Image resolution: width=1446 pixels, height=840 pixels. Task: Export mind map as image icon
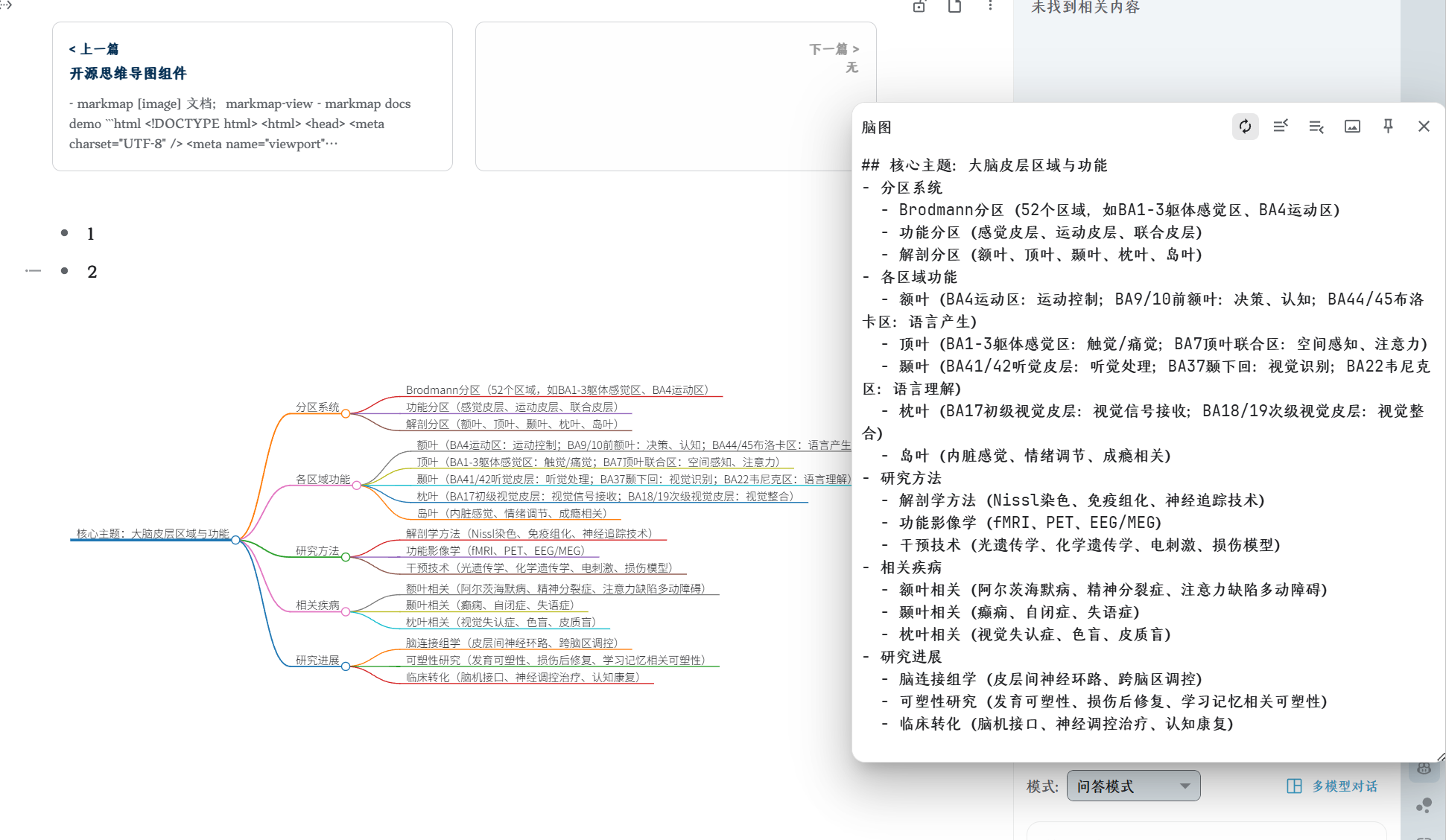(1352, 127)
